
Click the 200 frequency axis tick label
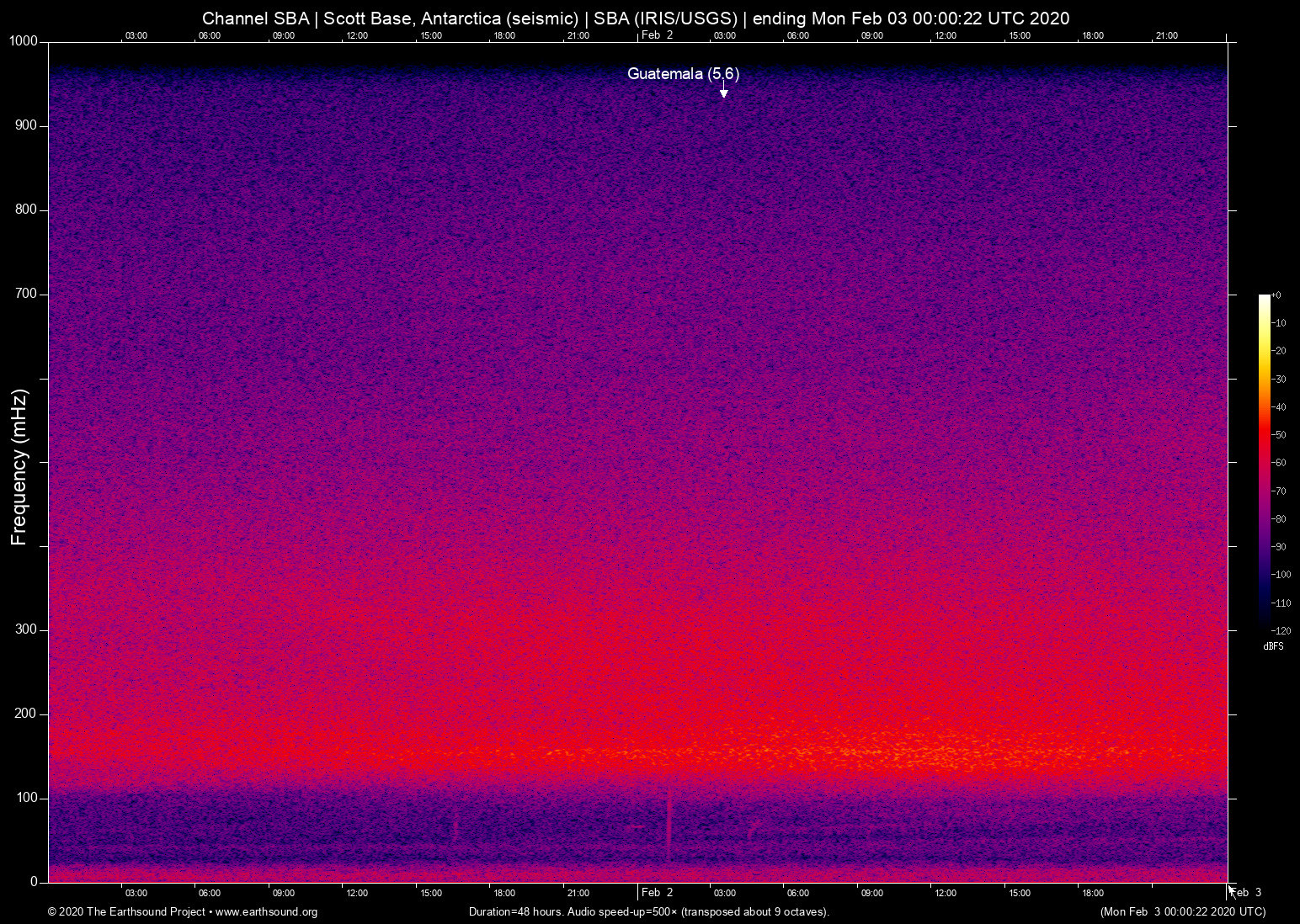click(x=26, y=714)
